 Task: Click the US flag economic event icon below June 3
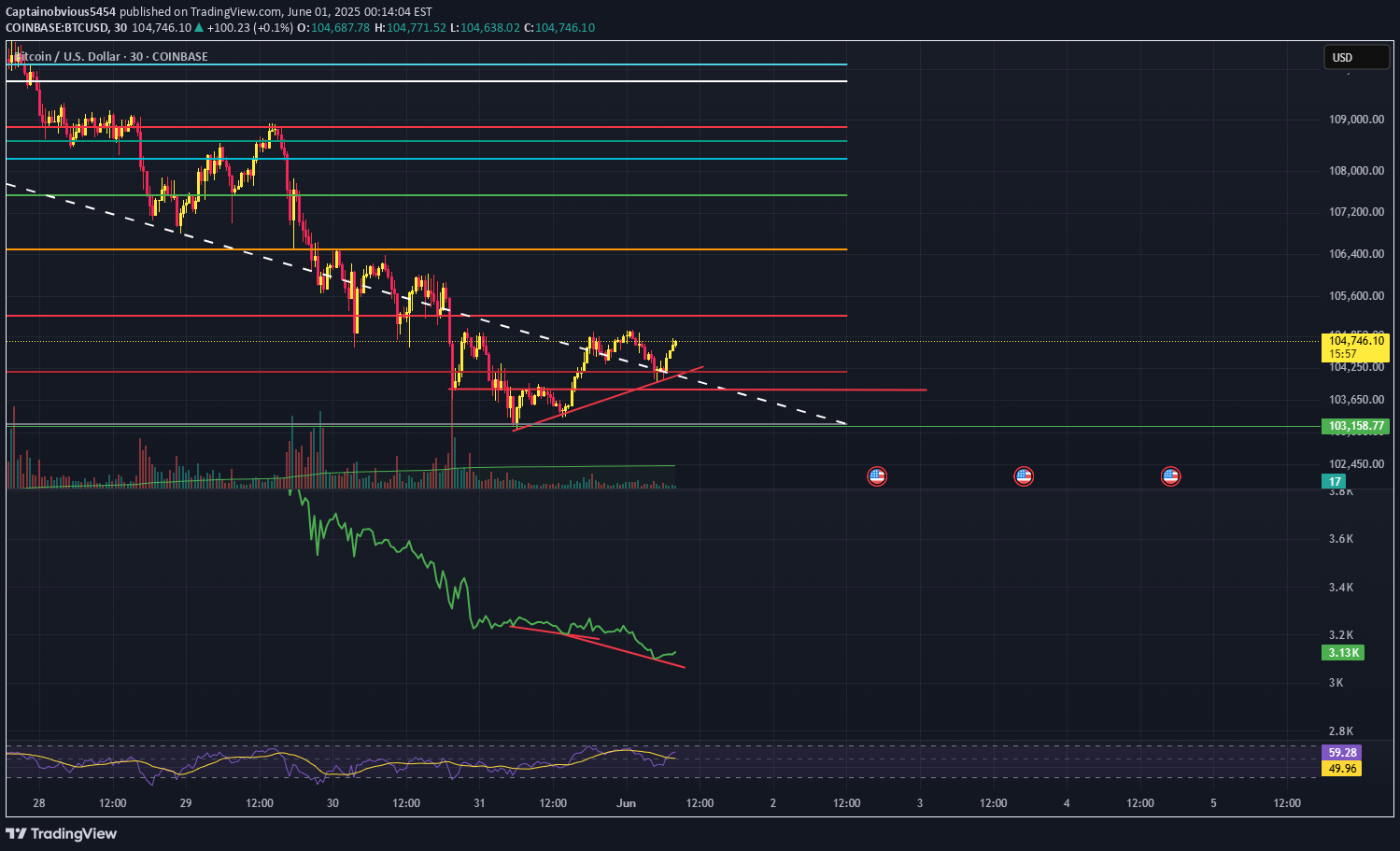(x=877, y=475)
